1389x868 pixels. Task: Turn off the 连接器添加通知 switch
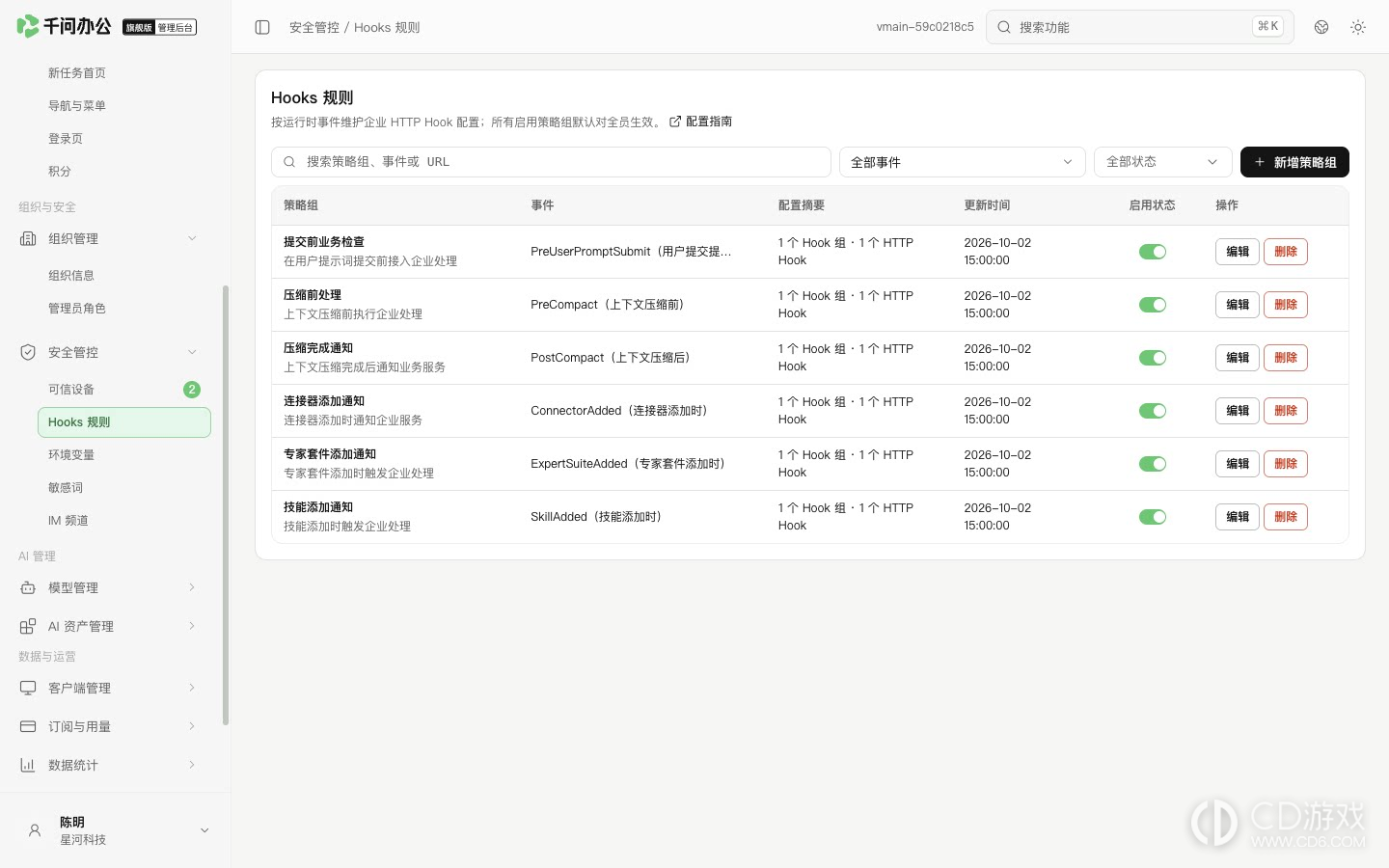point(1153,411)
